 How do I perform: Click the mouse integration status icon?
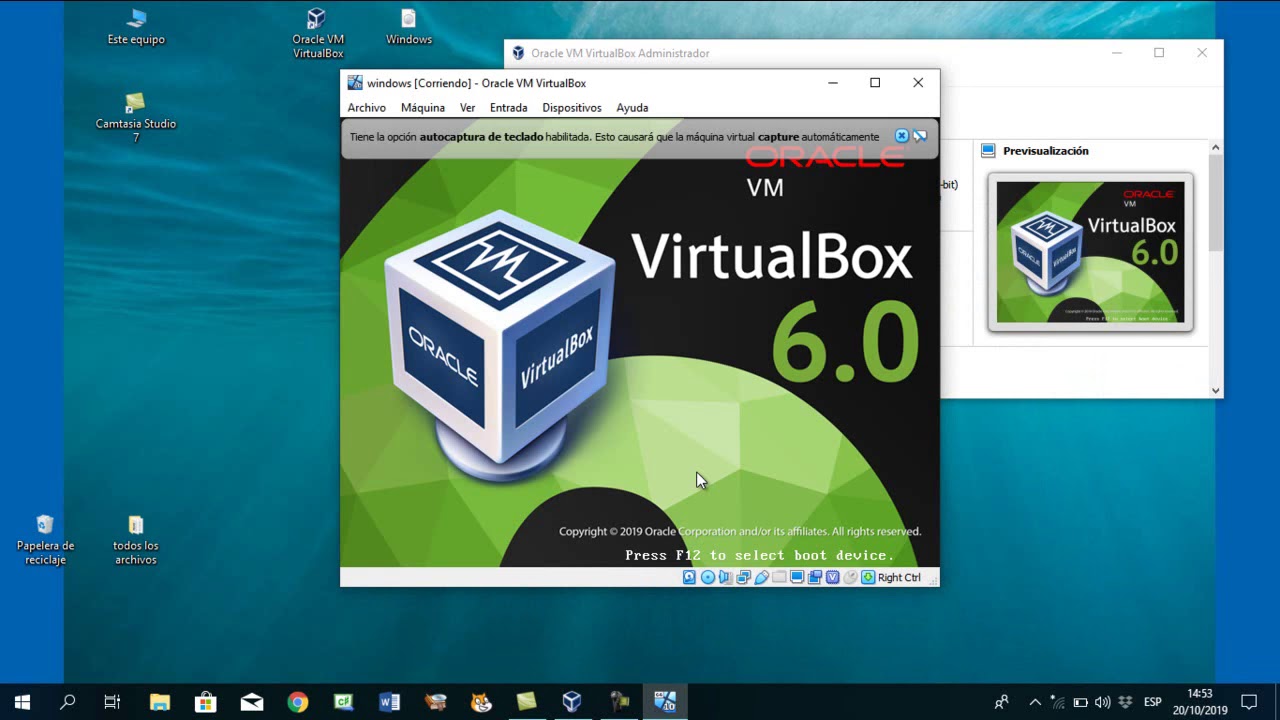[851, 577]
